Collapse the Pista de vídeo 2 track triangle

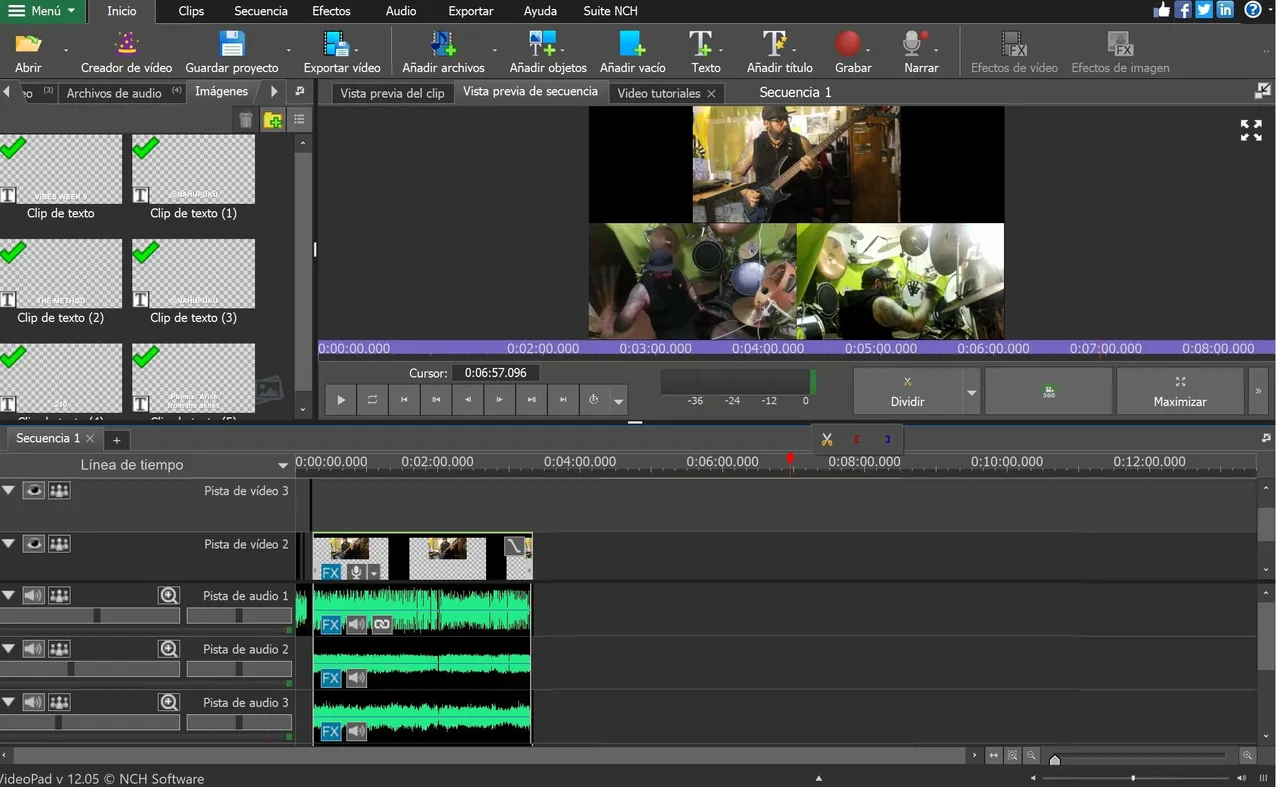tap(9, 543)
